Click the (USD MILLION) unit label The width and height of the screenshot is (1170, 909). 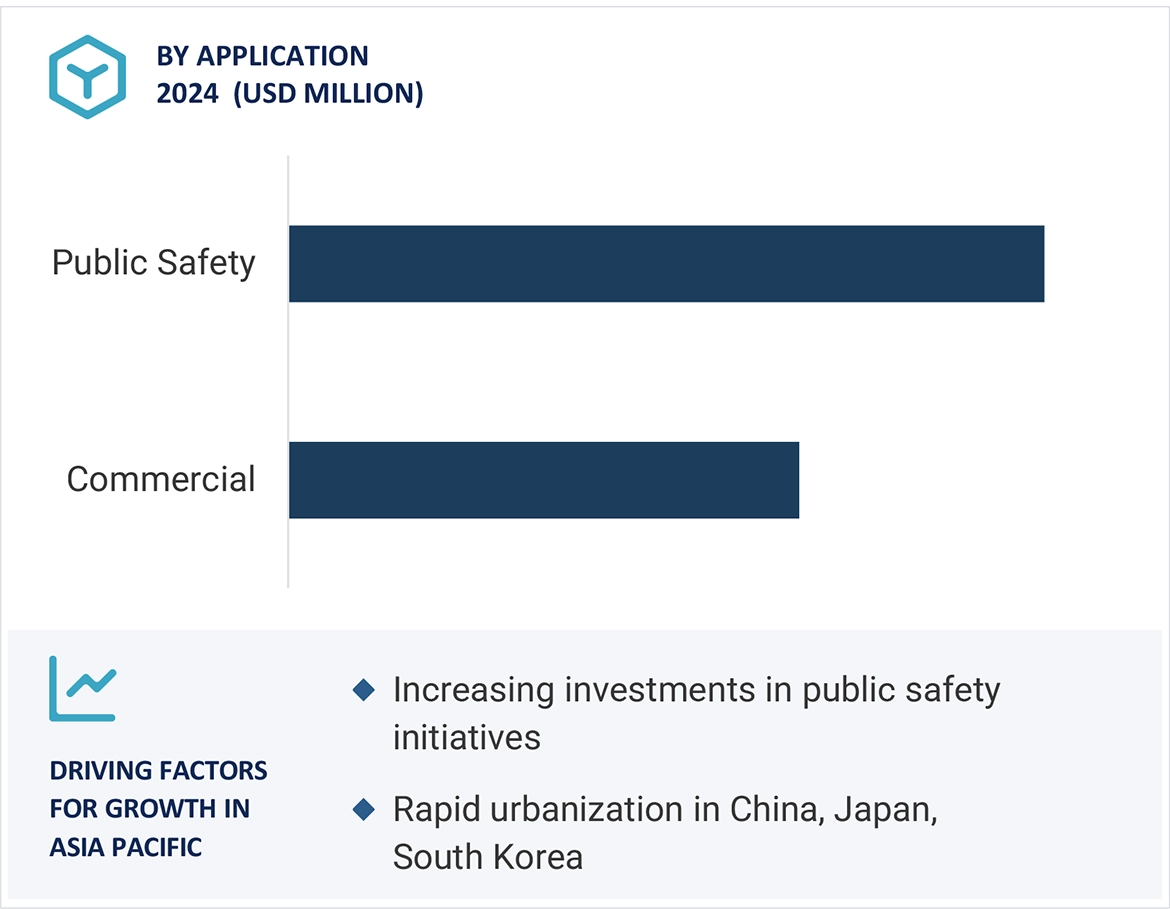click(328, 94)
